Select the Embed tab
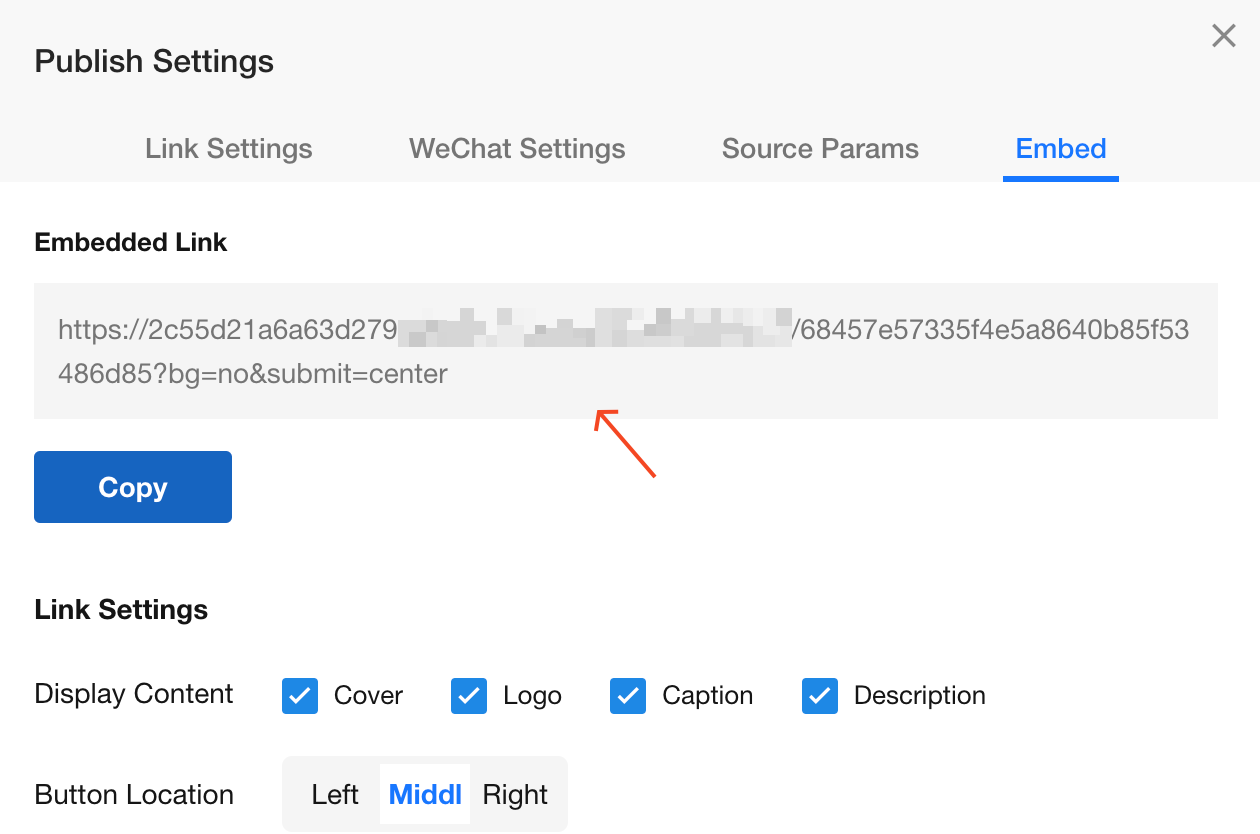Viewport: 1260px width, 834px height. (1060, 149)
